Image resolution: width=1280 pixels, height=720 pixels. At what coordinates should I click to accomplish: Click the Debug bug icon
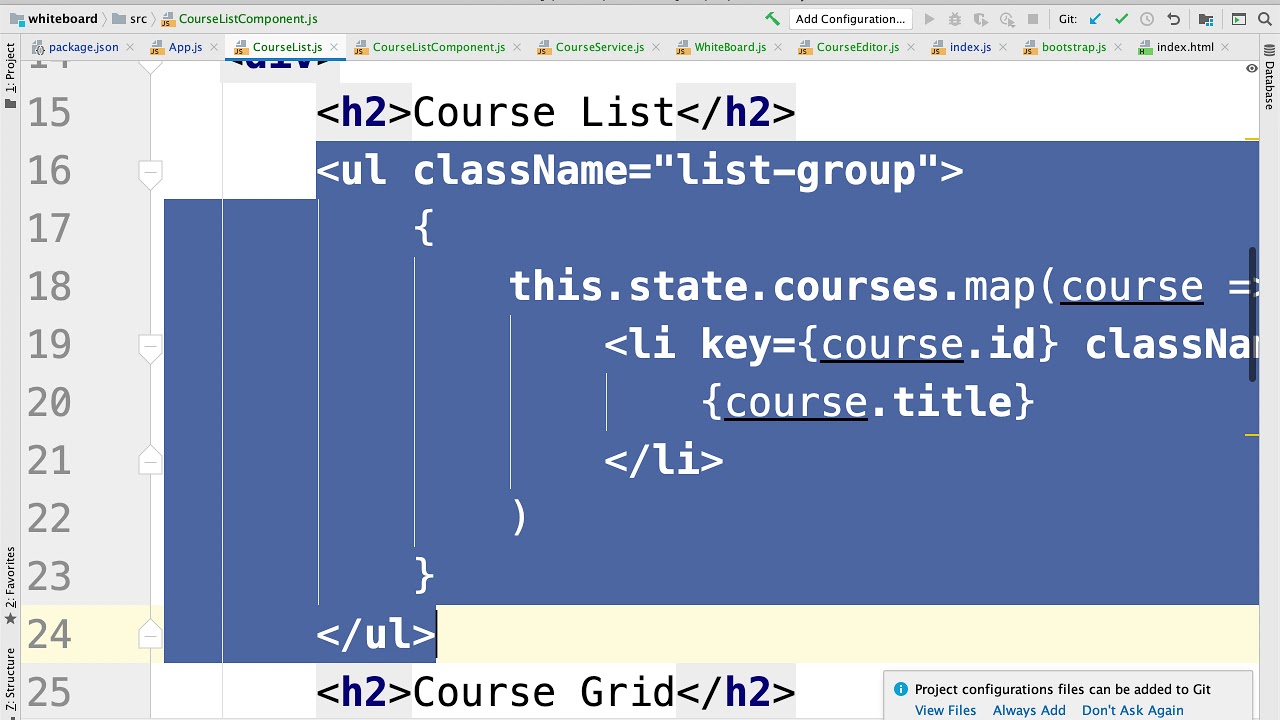[x=955, y=19]
